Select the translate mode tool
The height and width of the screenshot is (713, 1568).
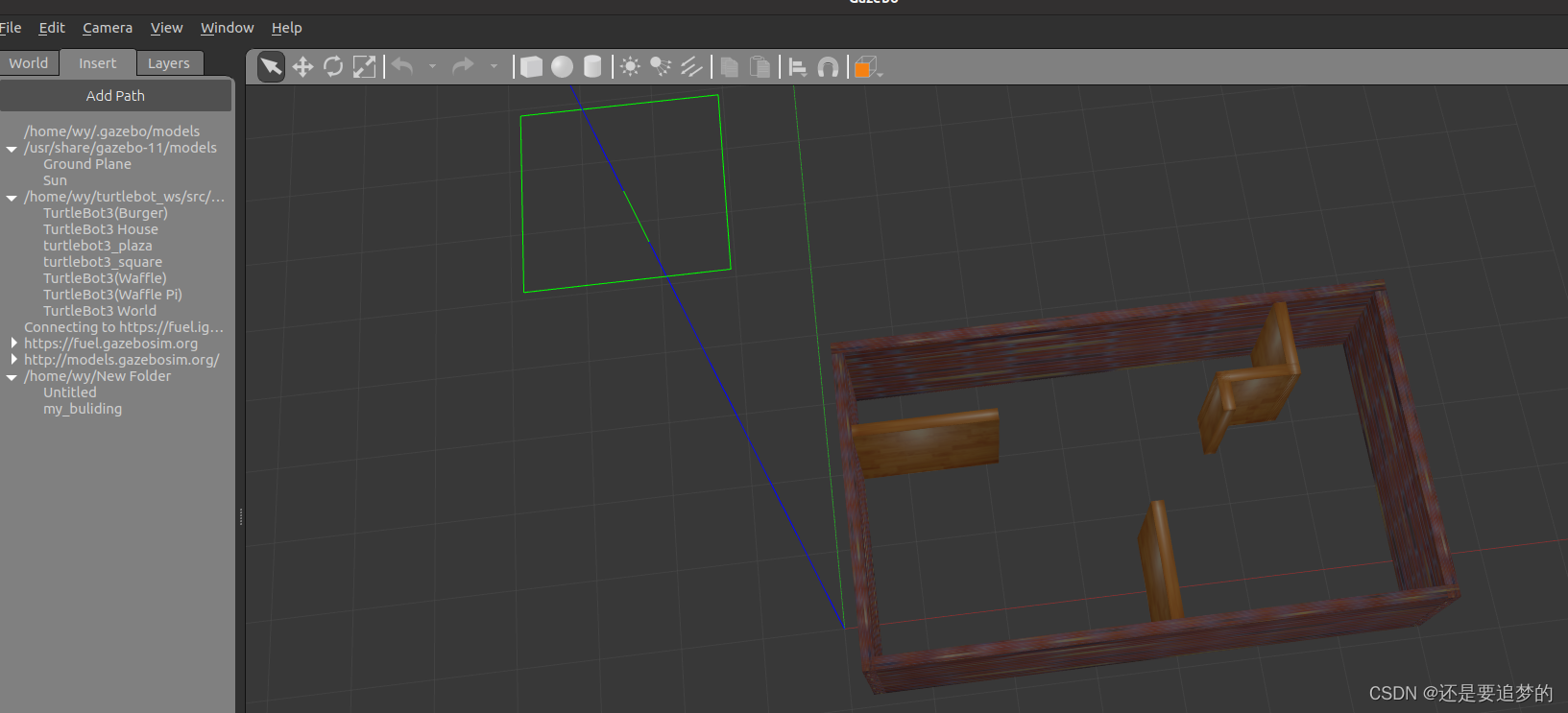click(x=302, y=66)
